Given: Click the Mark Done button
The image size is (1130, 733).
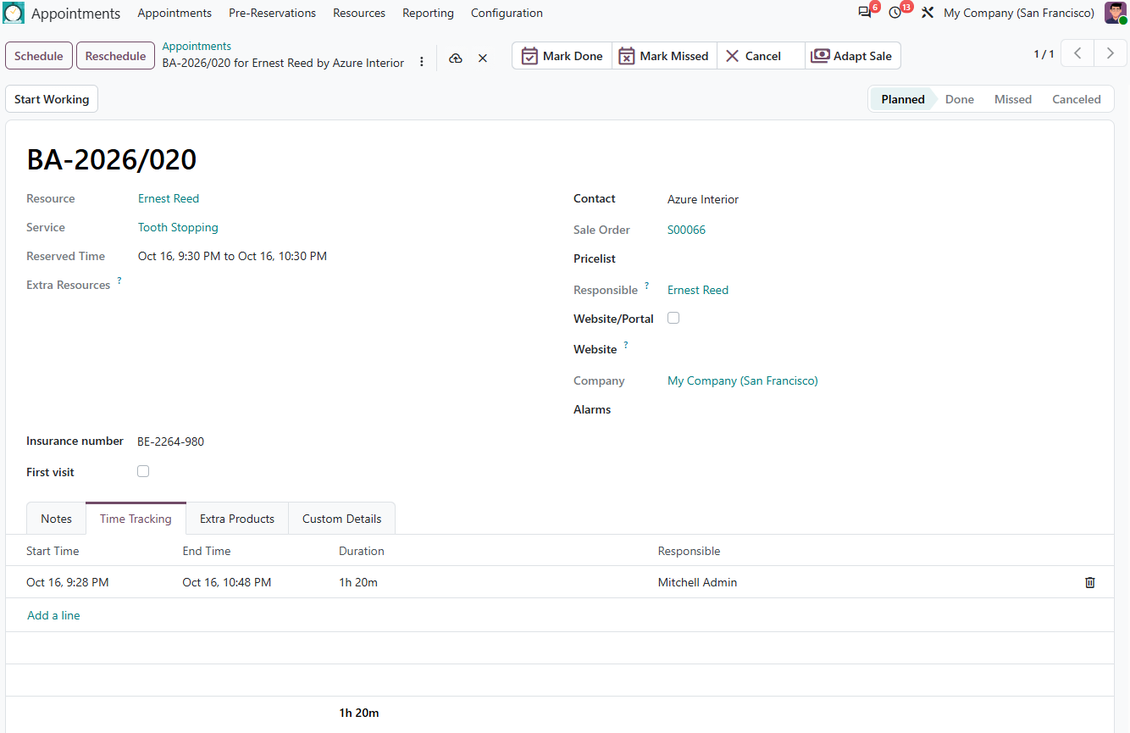Looking at the screenshot, I should pyautogui.click(x=562, y=55).
